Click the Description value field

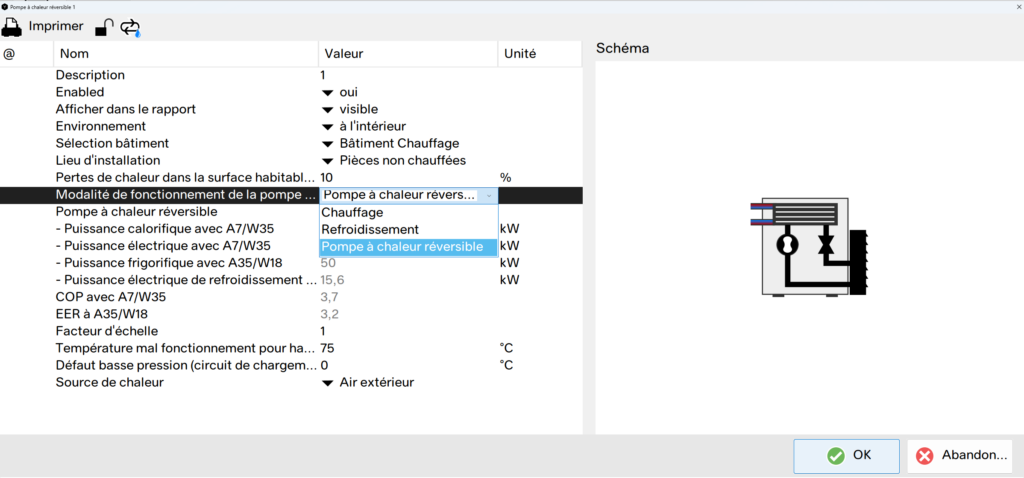click(409, 76)
